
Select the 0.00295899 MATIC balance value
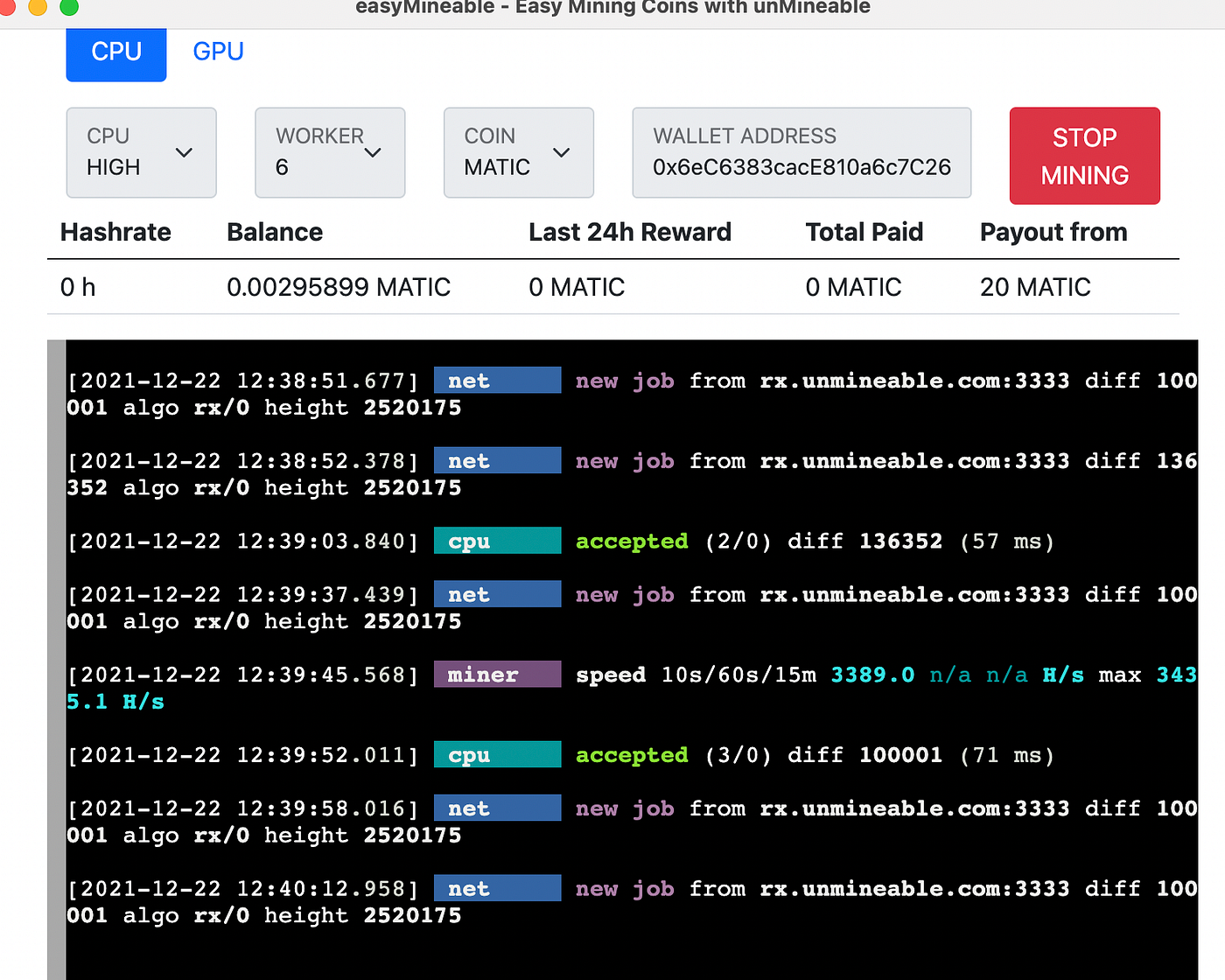click(x=339, y=287)
